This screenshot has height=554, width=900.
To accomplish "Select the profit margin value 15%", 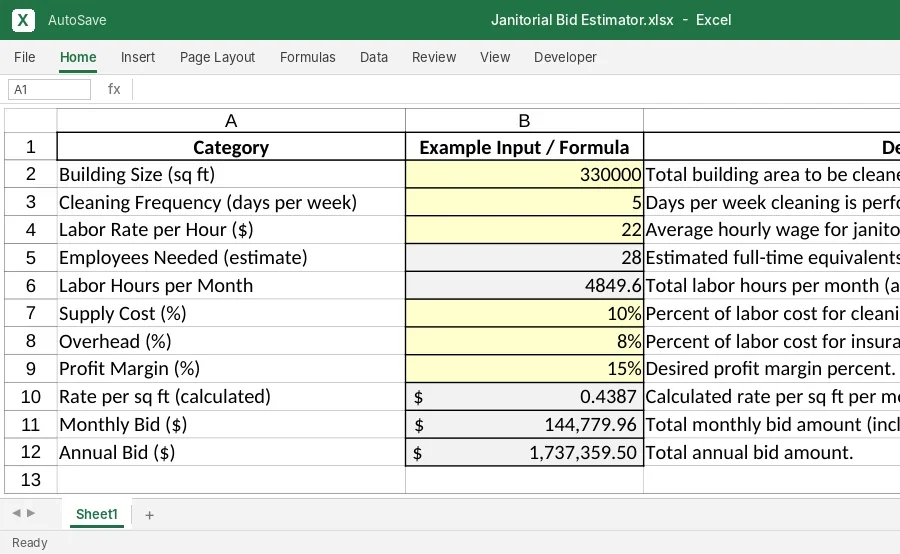I will [x=524, y=369].
